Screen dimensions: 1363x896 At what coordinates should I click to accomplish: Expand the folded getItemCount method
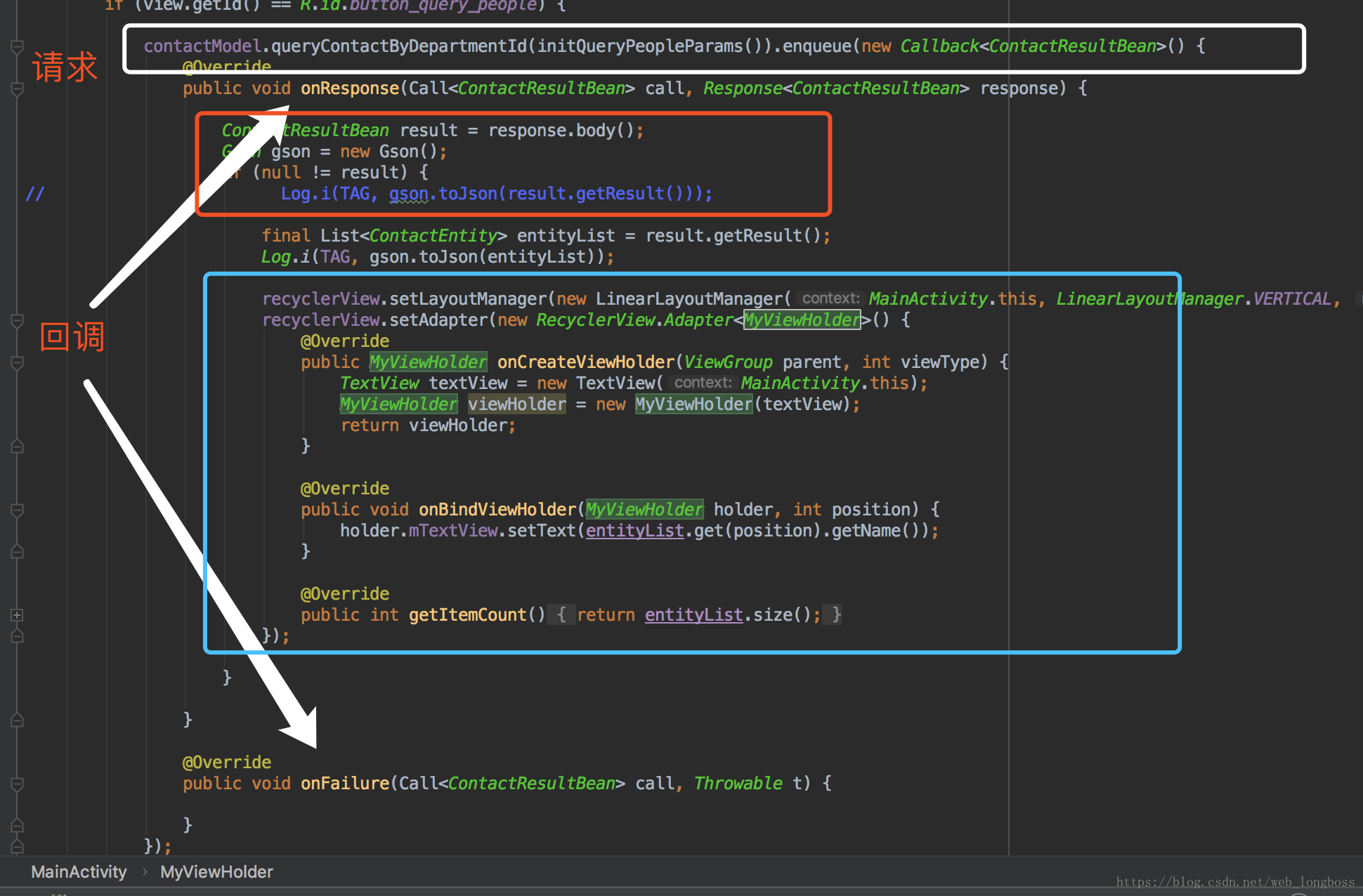[18, 615]
